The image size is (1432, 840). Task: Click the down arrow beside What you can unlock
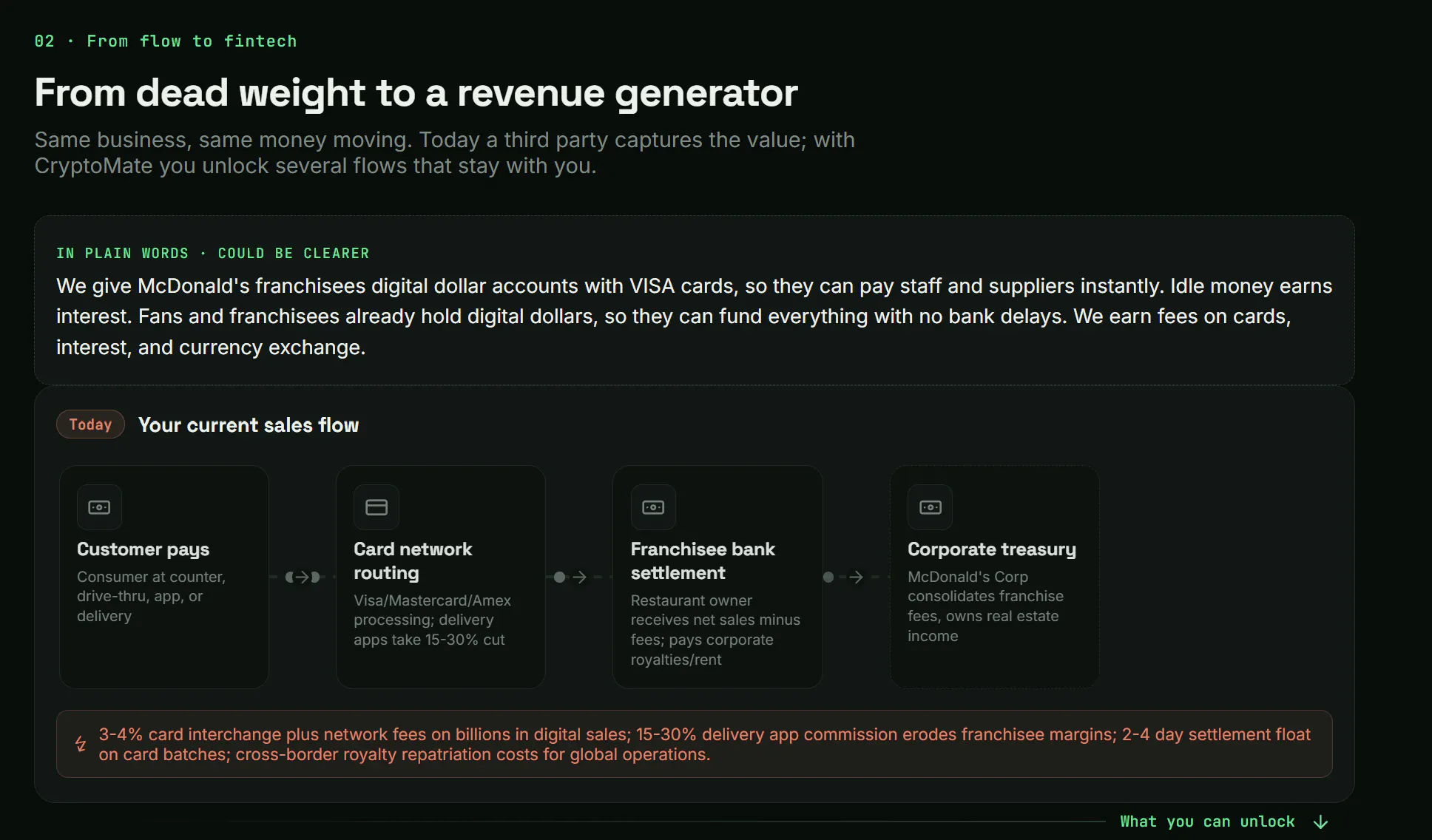pyautogui.click(x=1320, y=822)
